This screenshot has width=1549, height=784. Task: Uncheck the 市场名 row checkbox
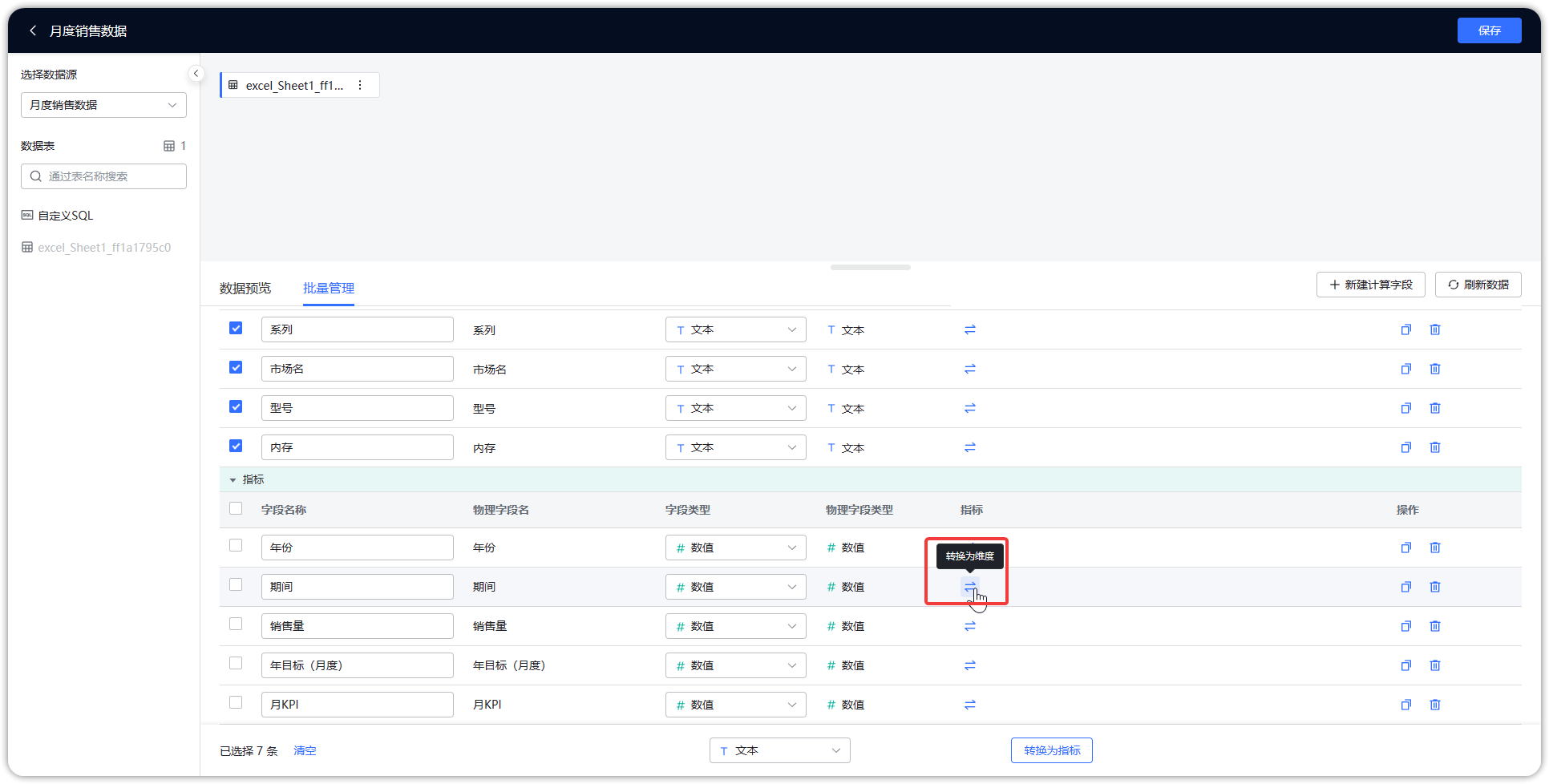(236, 367)
